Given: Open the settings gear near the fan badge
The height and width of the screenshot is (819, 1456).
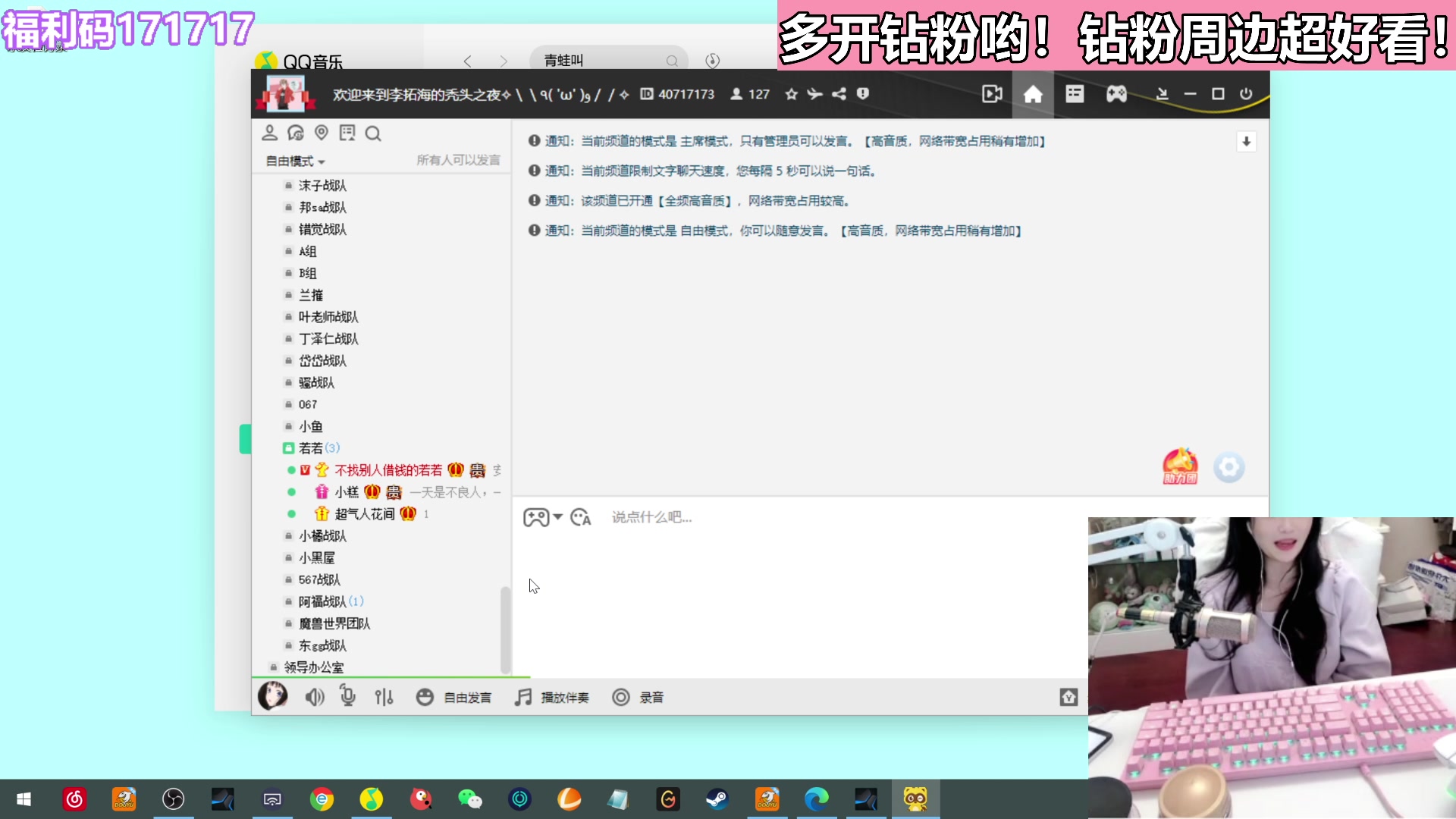Looking at the screenshot, I should click(1228, 467).
